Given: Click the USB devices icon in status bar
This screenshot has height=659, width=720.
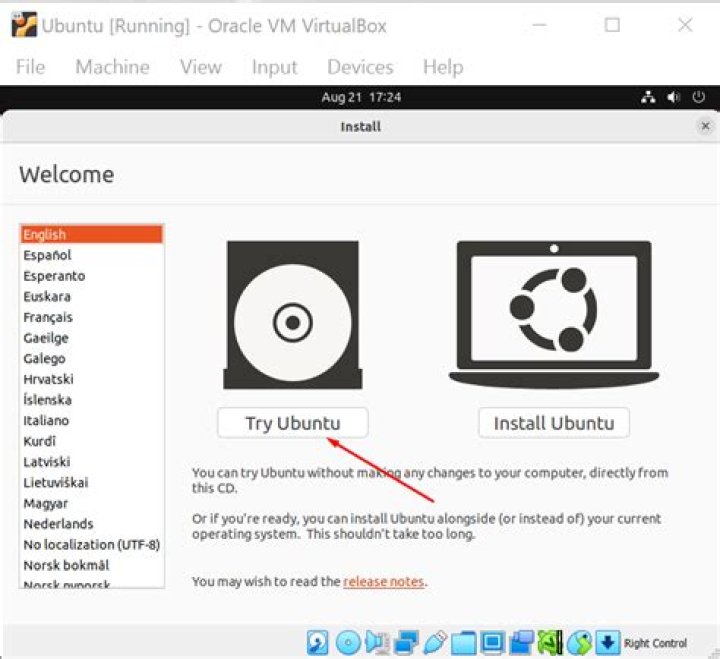Looking at the screenshot, I should coord(435,642).
